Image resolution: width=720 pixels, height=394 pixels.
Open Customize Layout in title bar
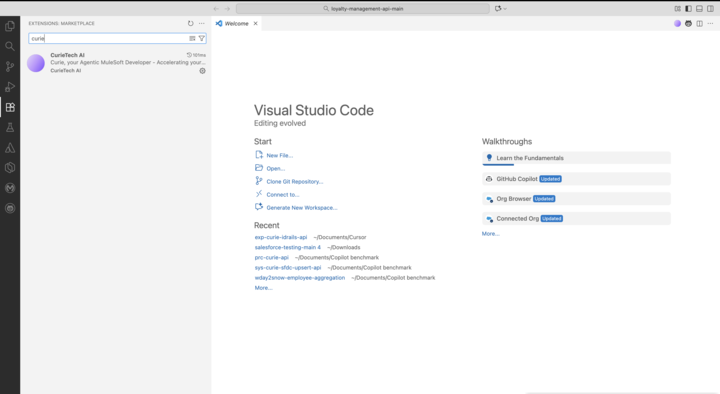point(677,9)
